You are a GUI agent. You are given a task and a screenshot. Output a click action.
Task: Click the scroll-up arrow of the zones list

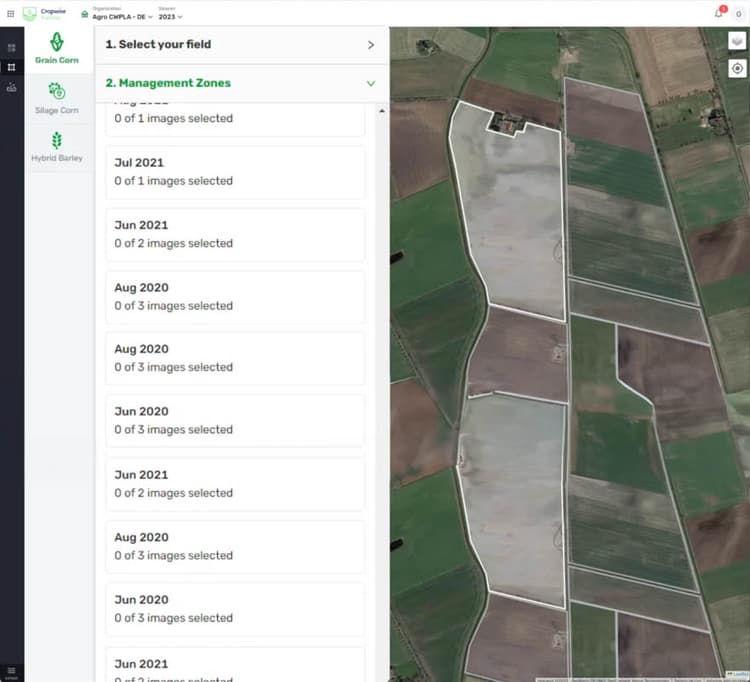(382, 111)
